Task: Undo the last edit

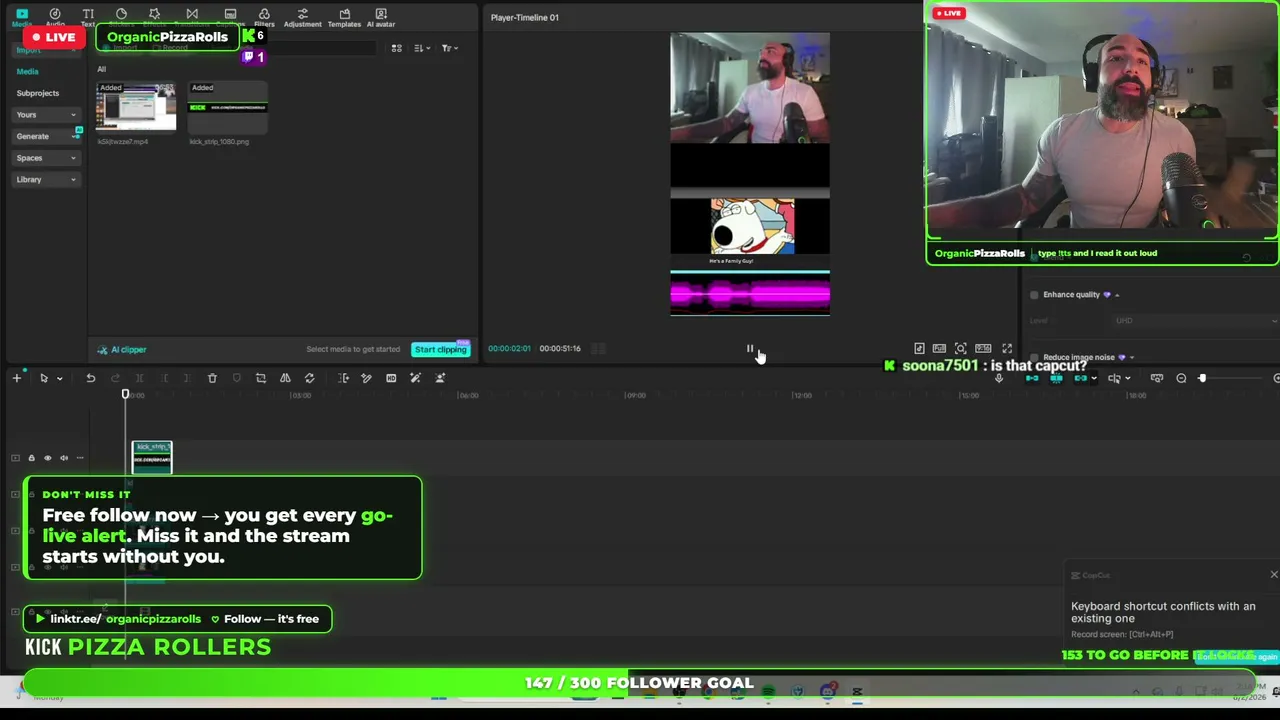Action: click(90, 378)
